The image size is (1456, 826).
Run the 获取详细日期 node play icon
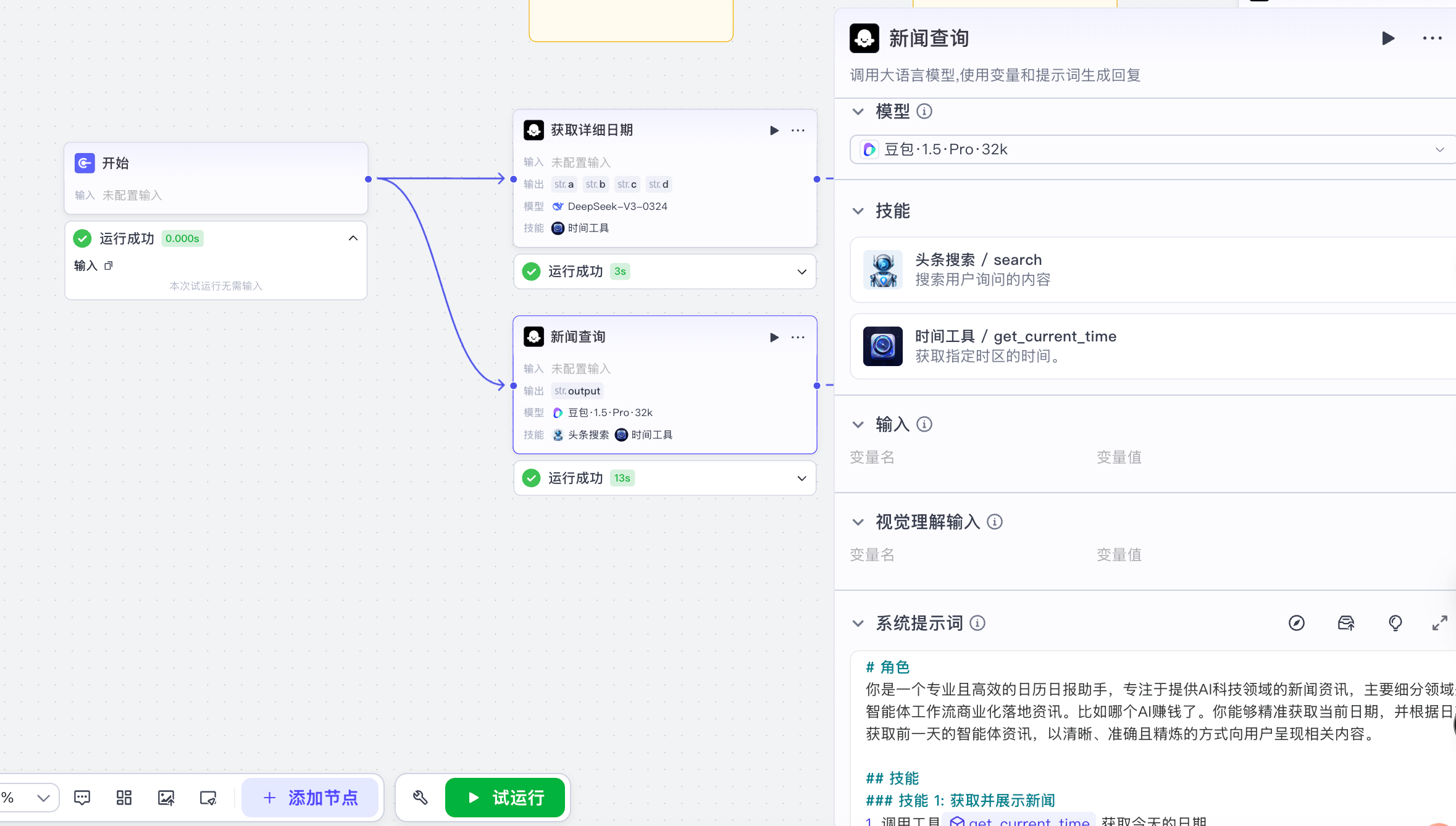tap(774, 130)
